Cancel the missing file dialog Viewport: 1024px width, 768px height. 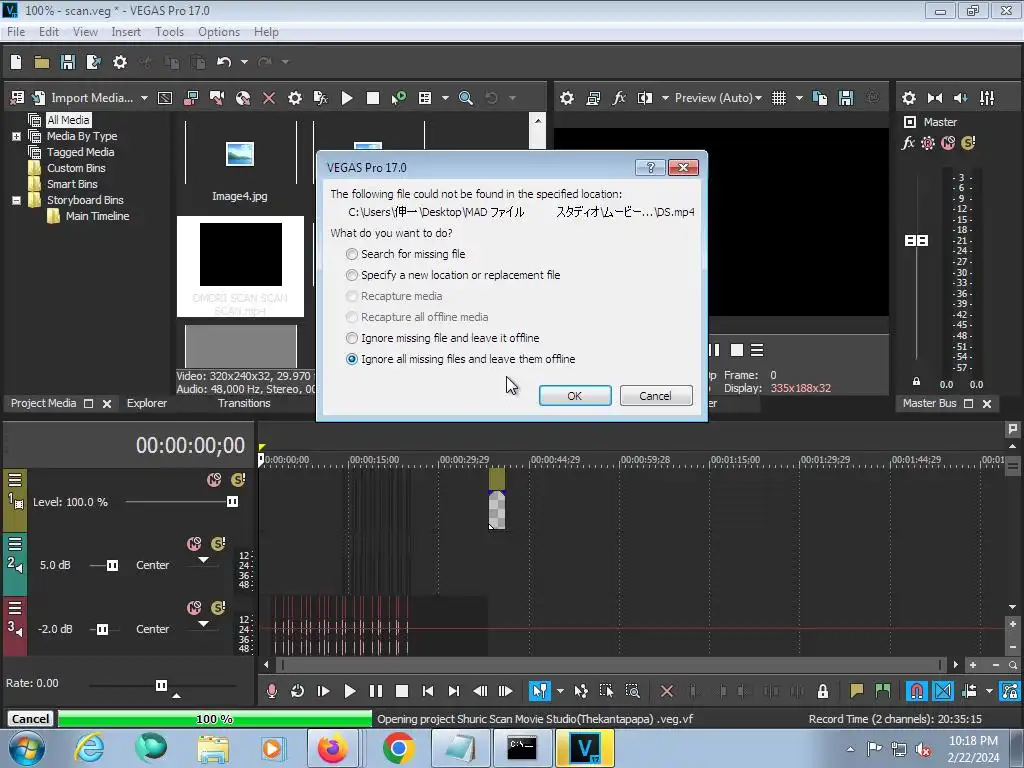point(655,396)
